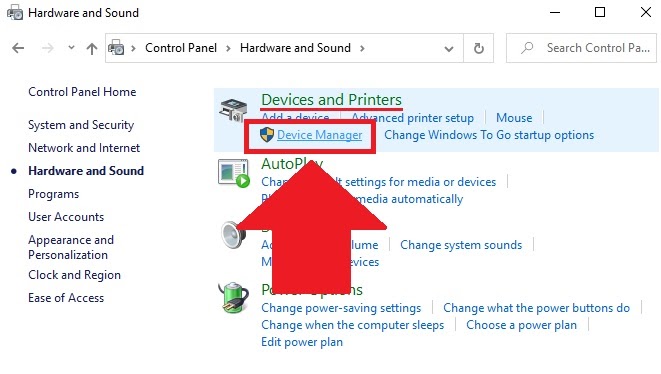Refresh the Control Panel view
The width and height of the screenshot is (661, 374).
point(478,48)
